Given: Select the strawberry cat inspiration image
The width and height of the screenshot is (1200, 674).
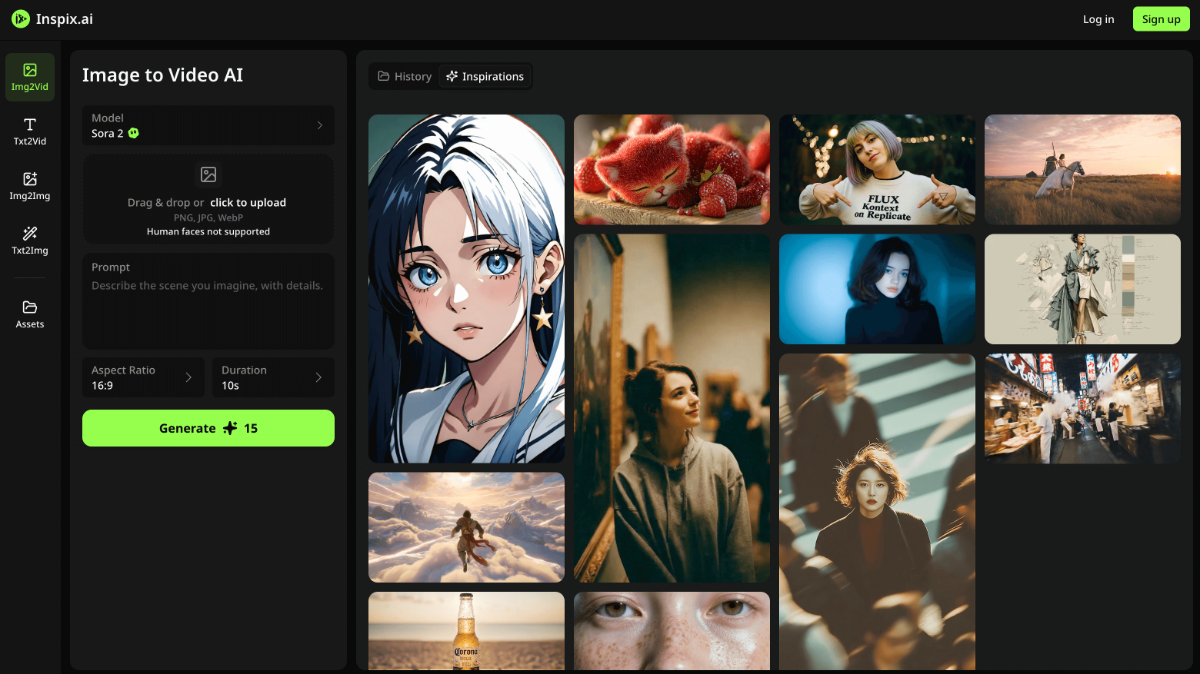Looking at the screenshot, I should pos(671,169).
